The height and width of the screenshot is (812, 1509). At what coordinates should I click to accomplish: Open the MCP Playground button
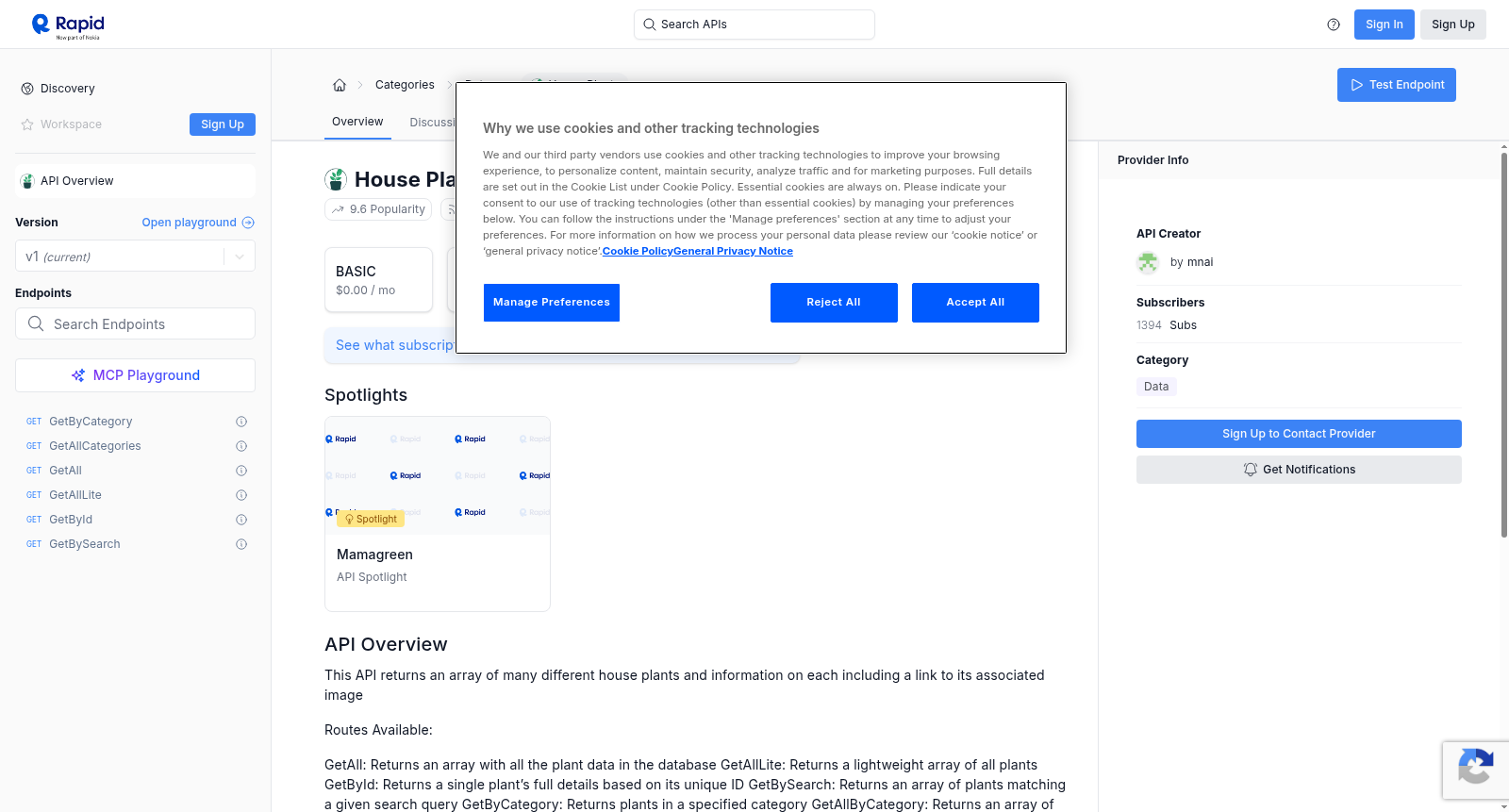tap(135, 375)
